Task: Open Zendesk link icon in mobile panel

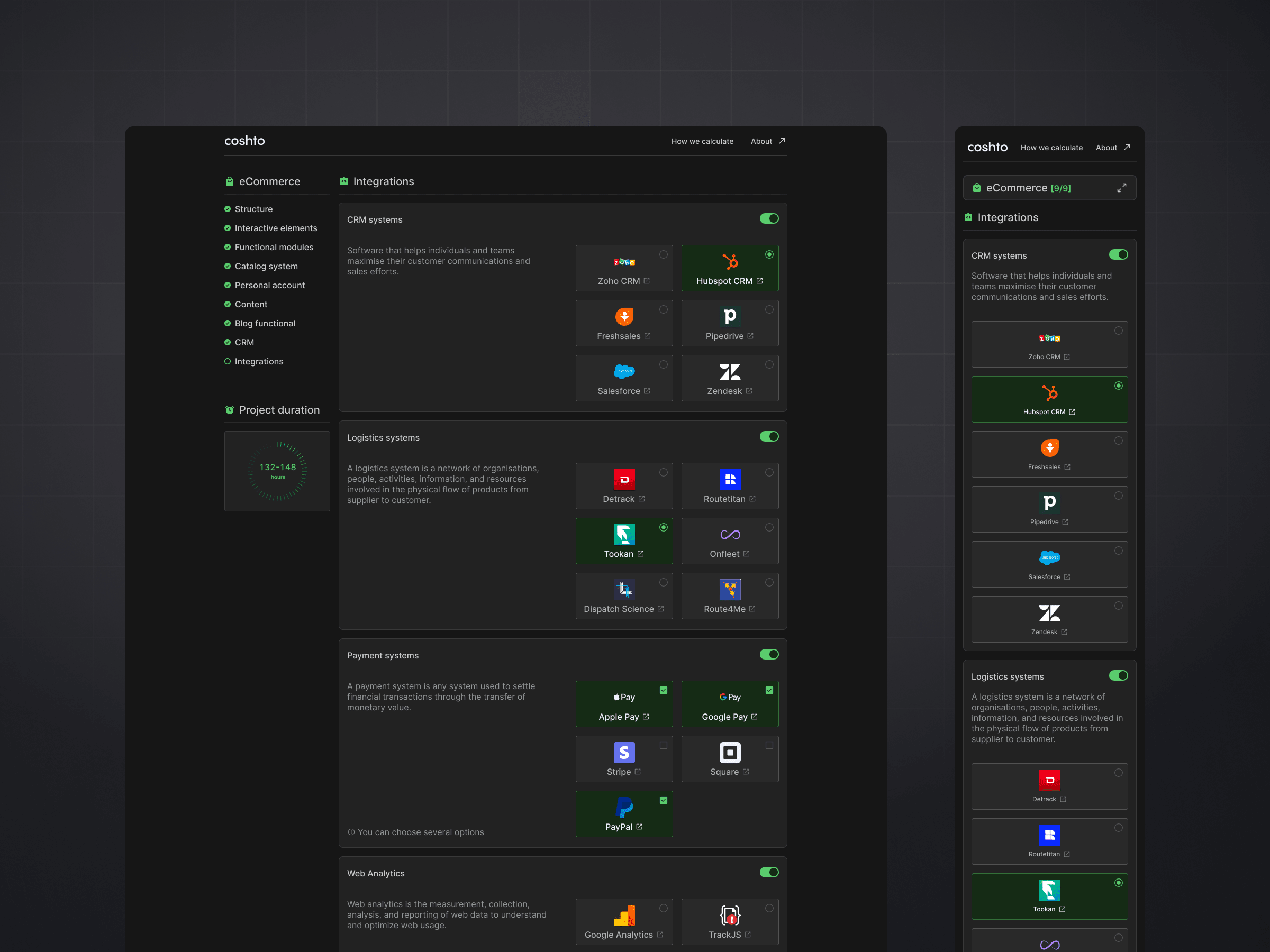Action: click(1064, 633)
